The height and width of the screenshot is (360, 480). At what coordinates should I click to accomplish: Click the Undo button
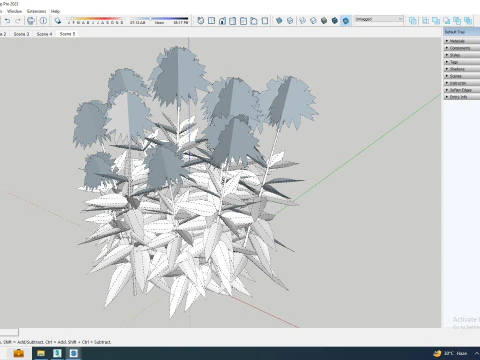7,21
